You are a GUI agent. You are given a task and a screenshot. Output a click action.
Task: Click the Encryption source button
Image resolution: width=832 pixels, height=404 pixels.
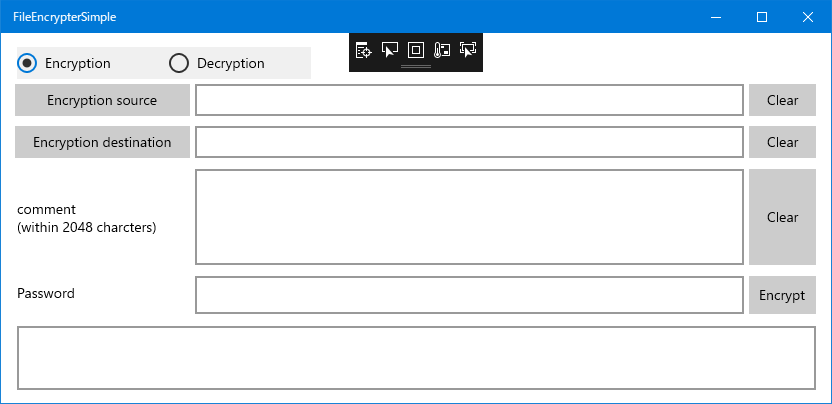(102, 100)
